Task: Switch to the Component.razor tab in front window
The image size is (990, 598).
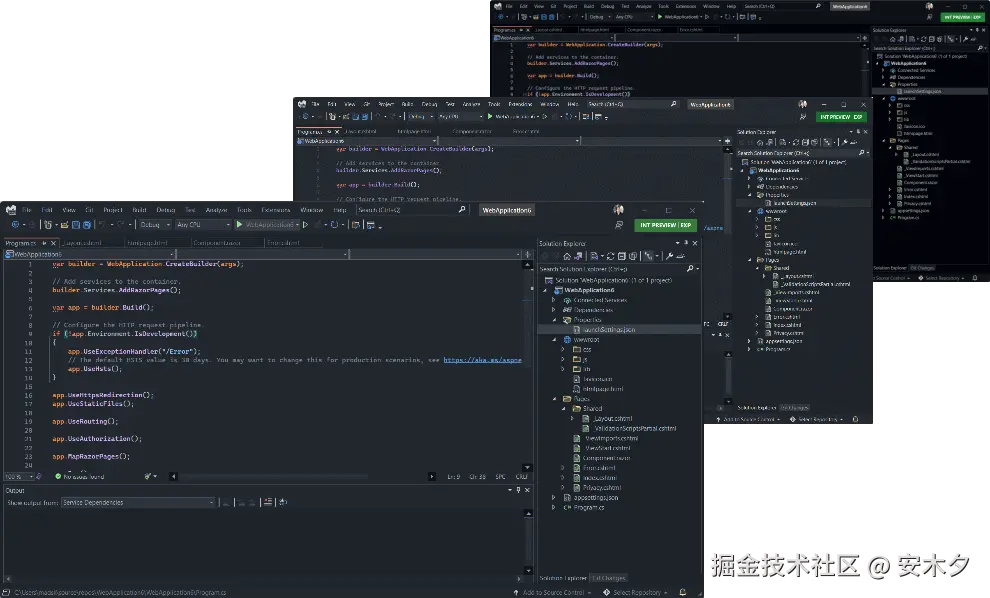Action: pyautogui.click(x=217, y=243)
